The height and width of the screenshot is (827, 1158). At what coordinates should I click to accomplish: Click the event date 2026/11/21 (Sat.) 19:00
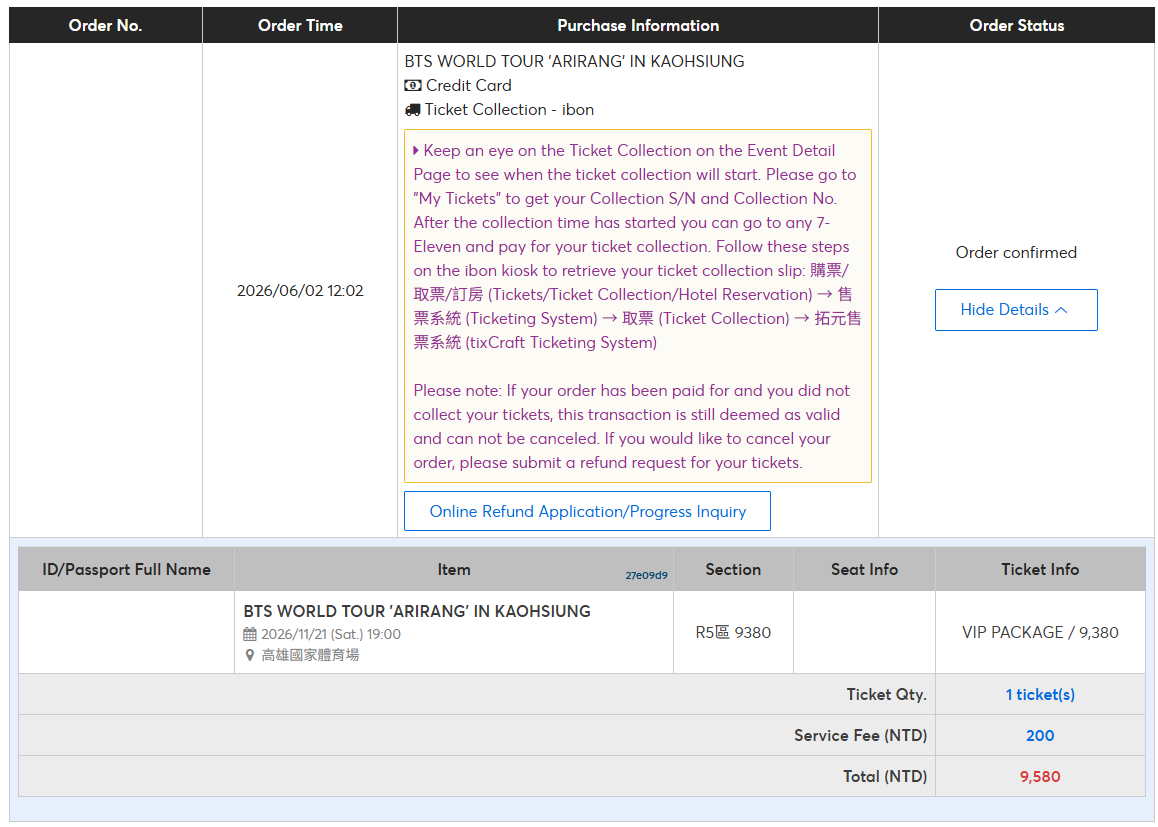331,634
